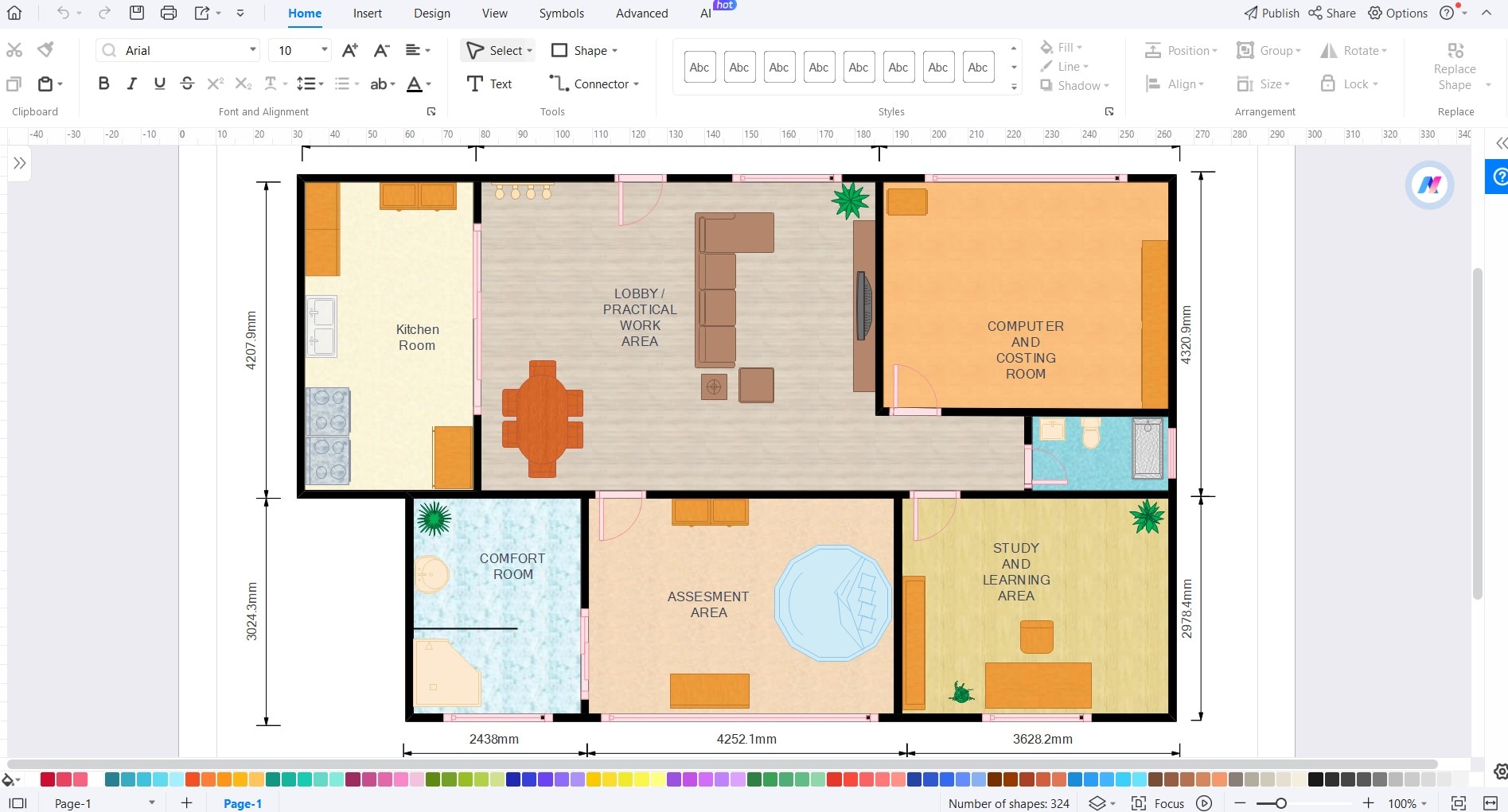Image resolution: width=1508 pixels, height=812 pixels.
Task: Expand the styles gallery
Action: point(1014,86)
